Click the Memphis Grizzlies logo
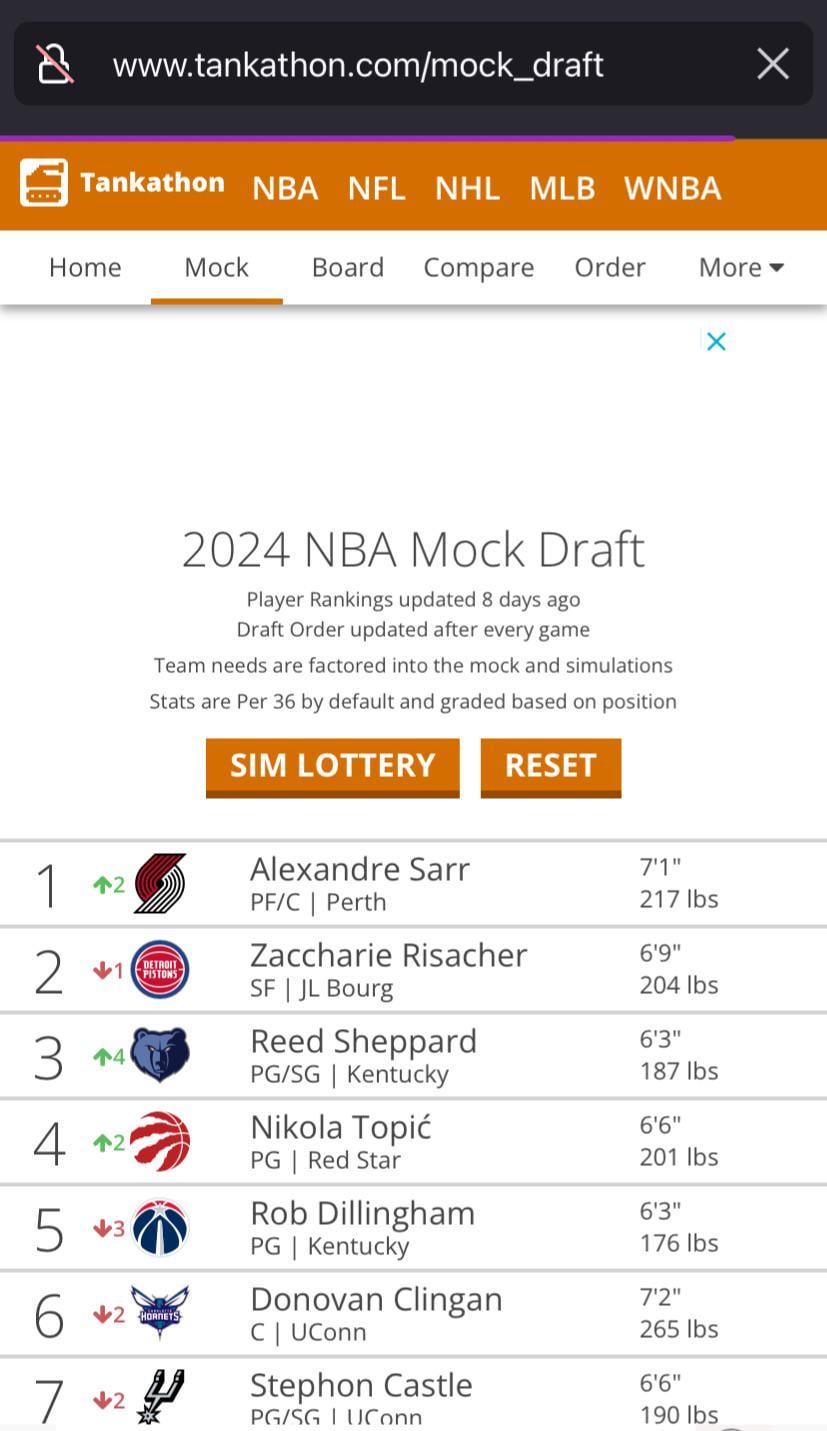 point(160,1055)
